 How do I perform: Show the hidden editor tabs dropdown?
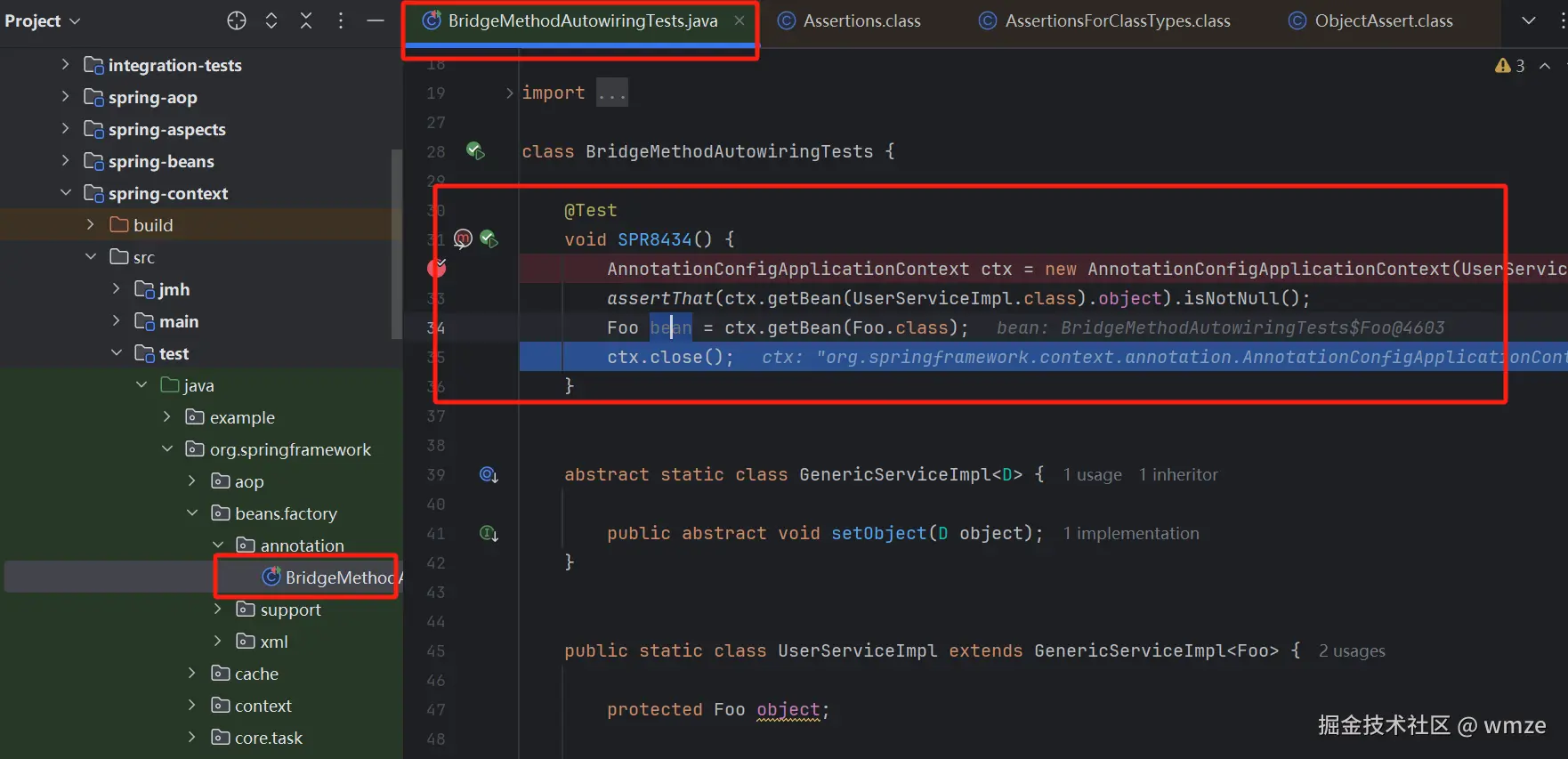pyautogui.click(x=1528, y=20)
